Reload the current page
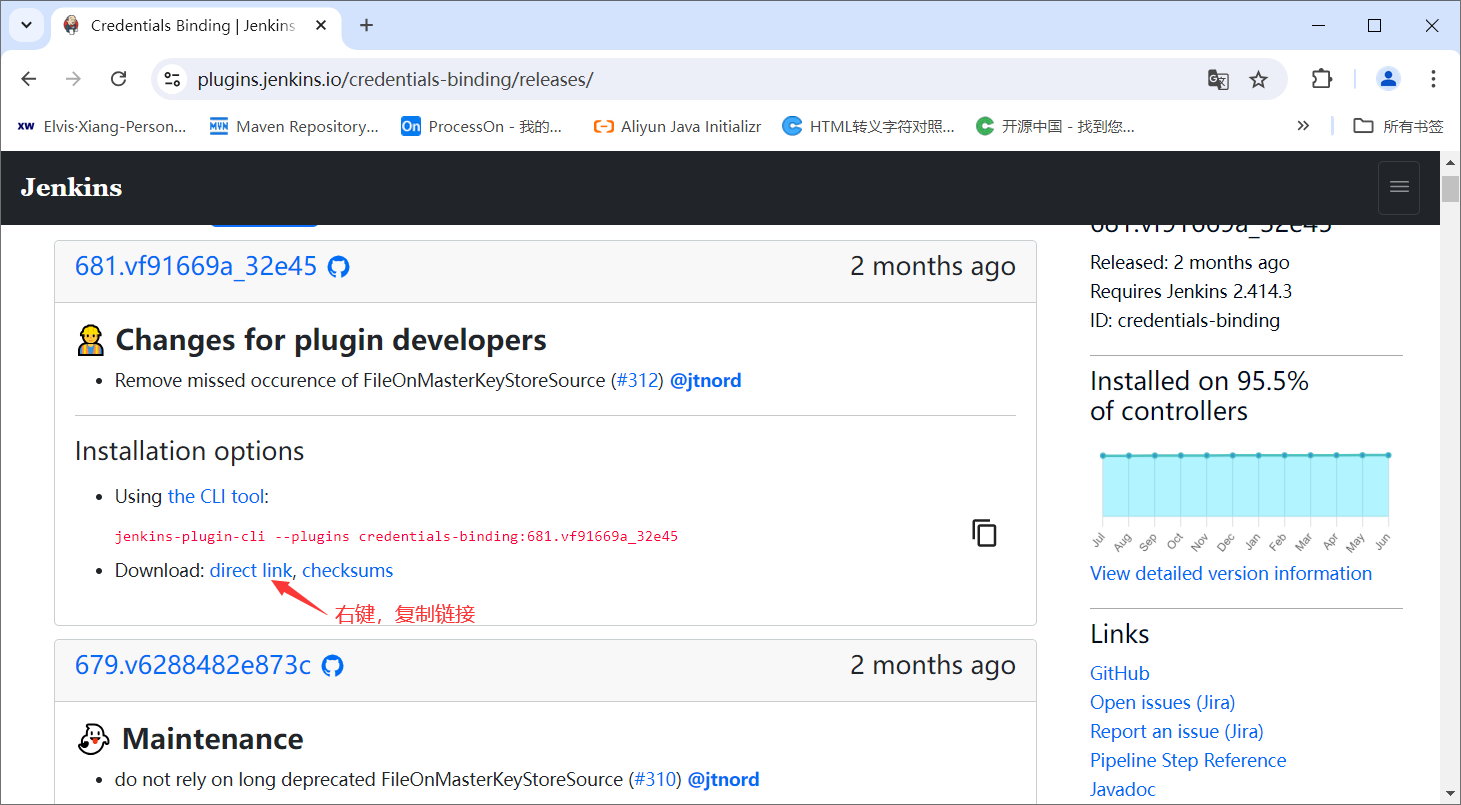1461x805 pixels. coord(118,79)
